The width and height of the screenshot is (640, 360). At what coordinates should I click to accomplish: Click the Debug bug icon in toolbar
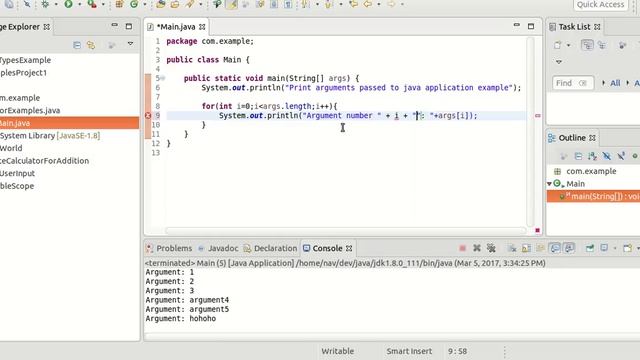(x=45, y=4)
